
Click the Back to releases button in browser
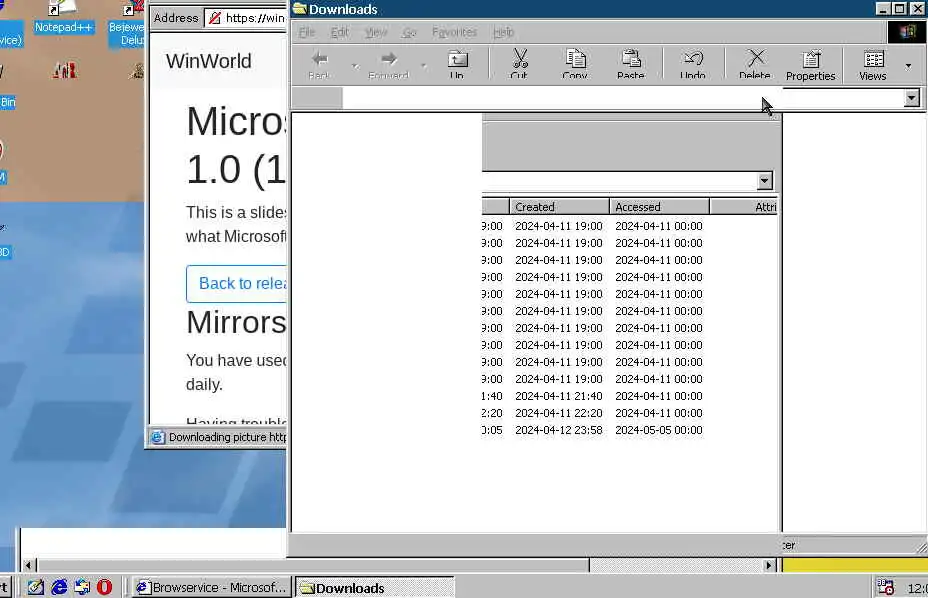point(237,284)
